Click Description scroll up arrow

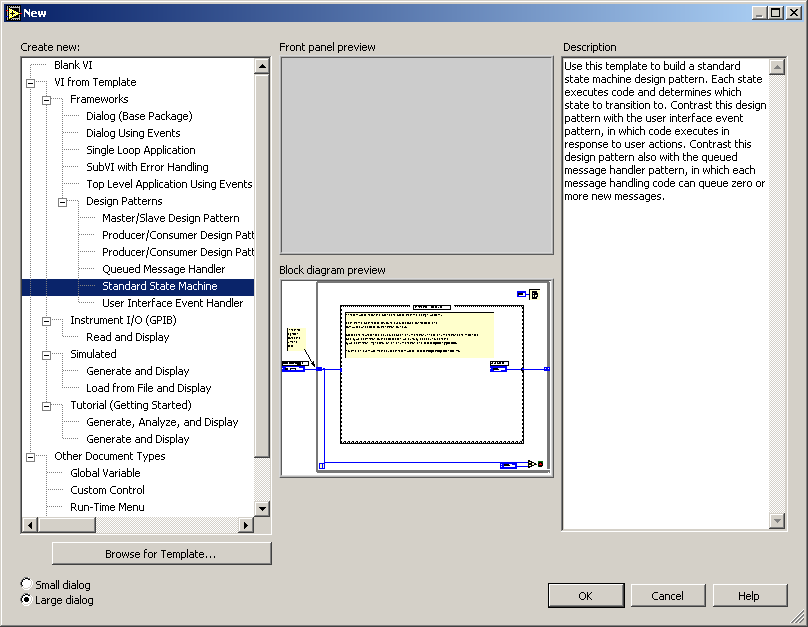click(x=777, y=67)
